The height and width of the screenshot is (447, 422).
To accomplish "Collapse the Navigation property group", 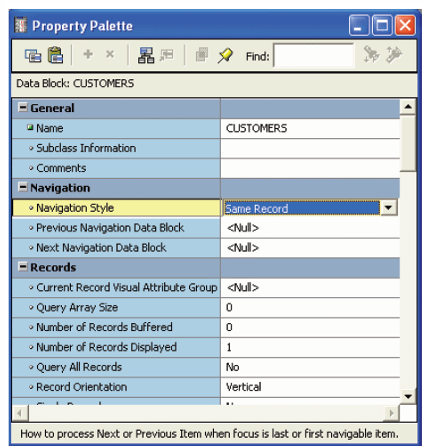I will pyautogui.click(x=23, y=187).
